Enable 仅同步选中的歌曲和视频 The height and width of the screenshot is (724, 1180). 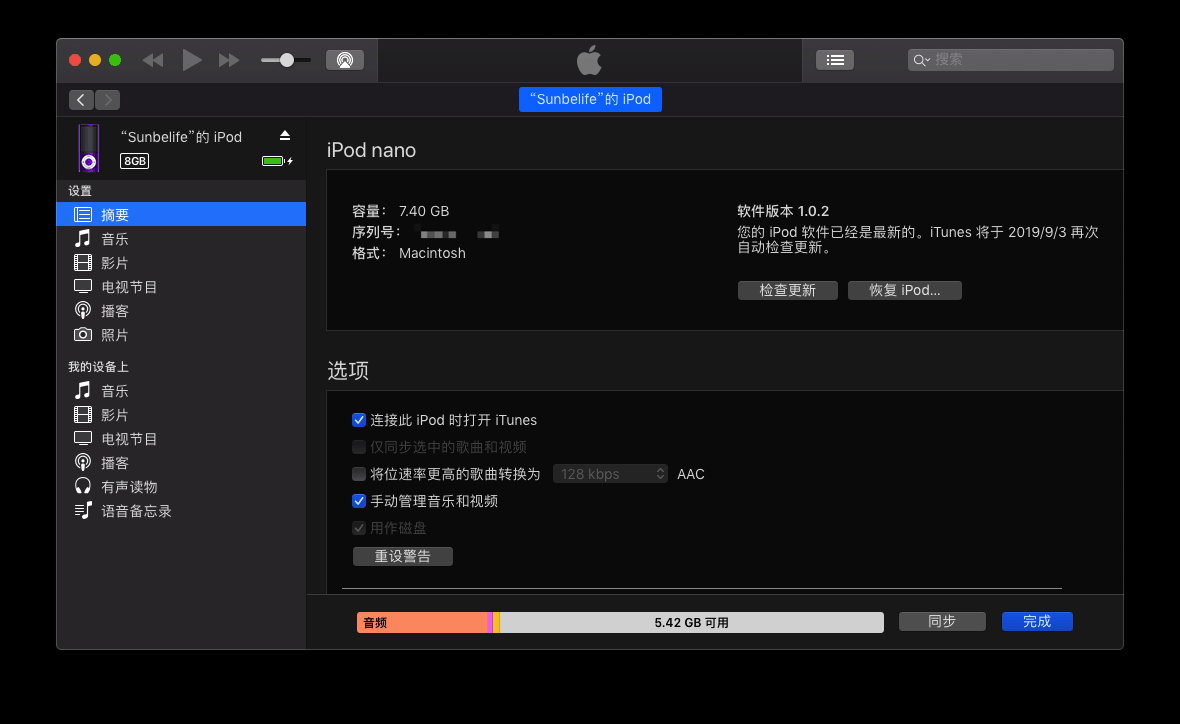pos(359,447)
